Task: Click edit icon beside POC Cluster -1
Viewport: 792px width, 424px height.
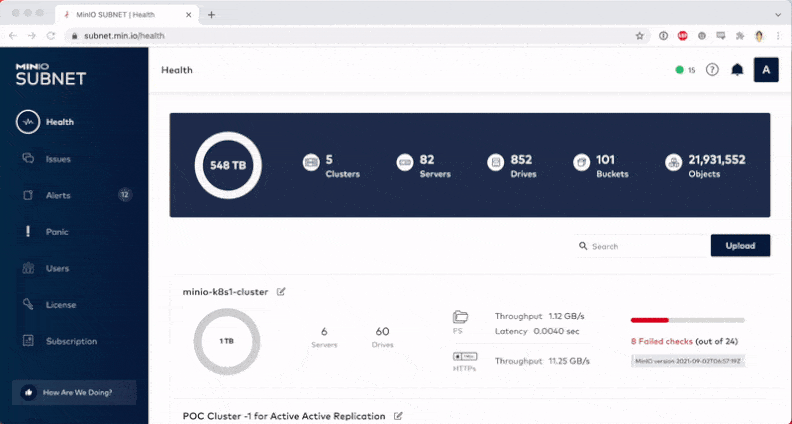Action: pos(398,415)
